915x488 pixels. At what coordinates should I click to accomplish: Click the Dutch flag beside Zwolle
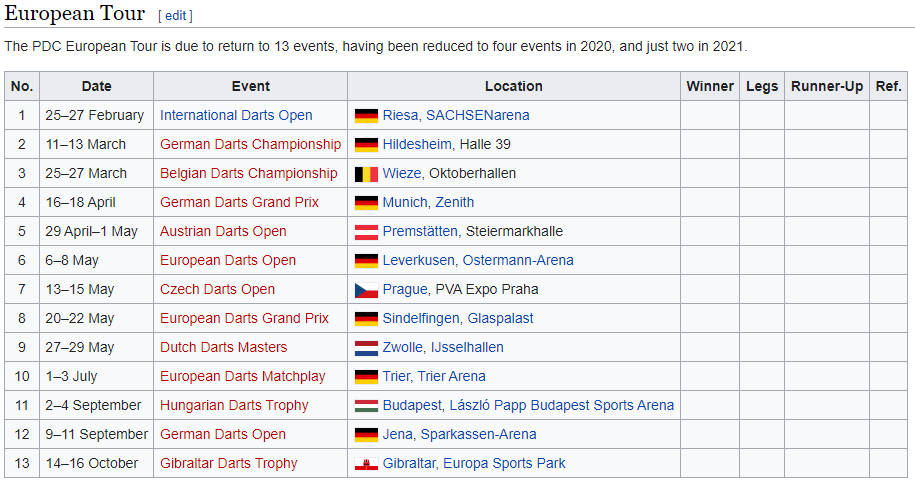point(366,348)
